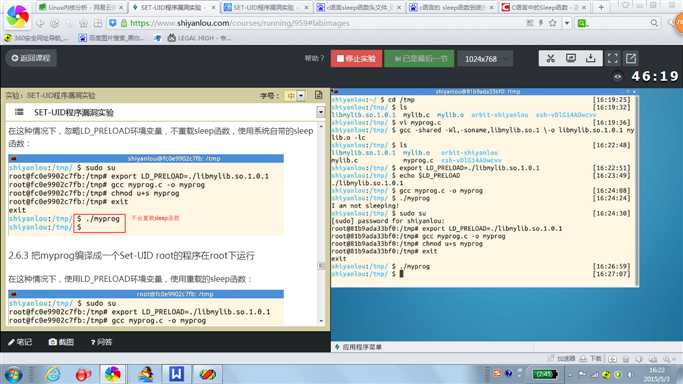This screenshot has height=384, width=683.
Task: Go back with the browser back arrow
Action: coord(40,23)
